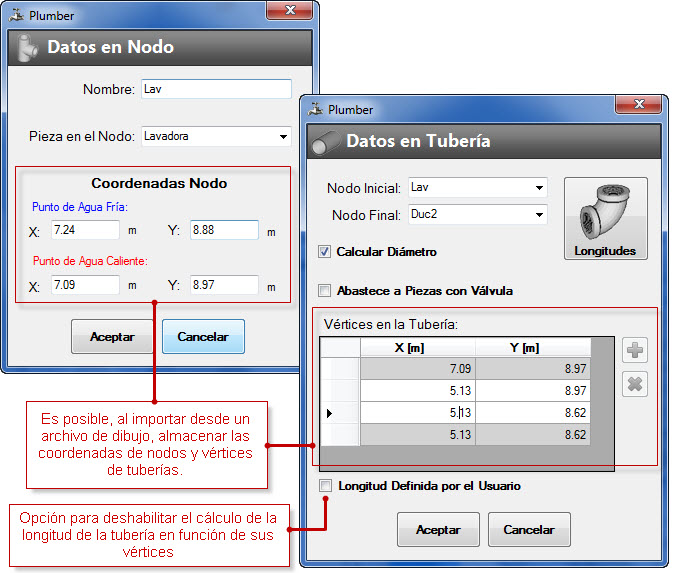Viewport: 690px width, 573px height.
Task: Click the delete vertex X icon
Action: click(x=635, y=384)
